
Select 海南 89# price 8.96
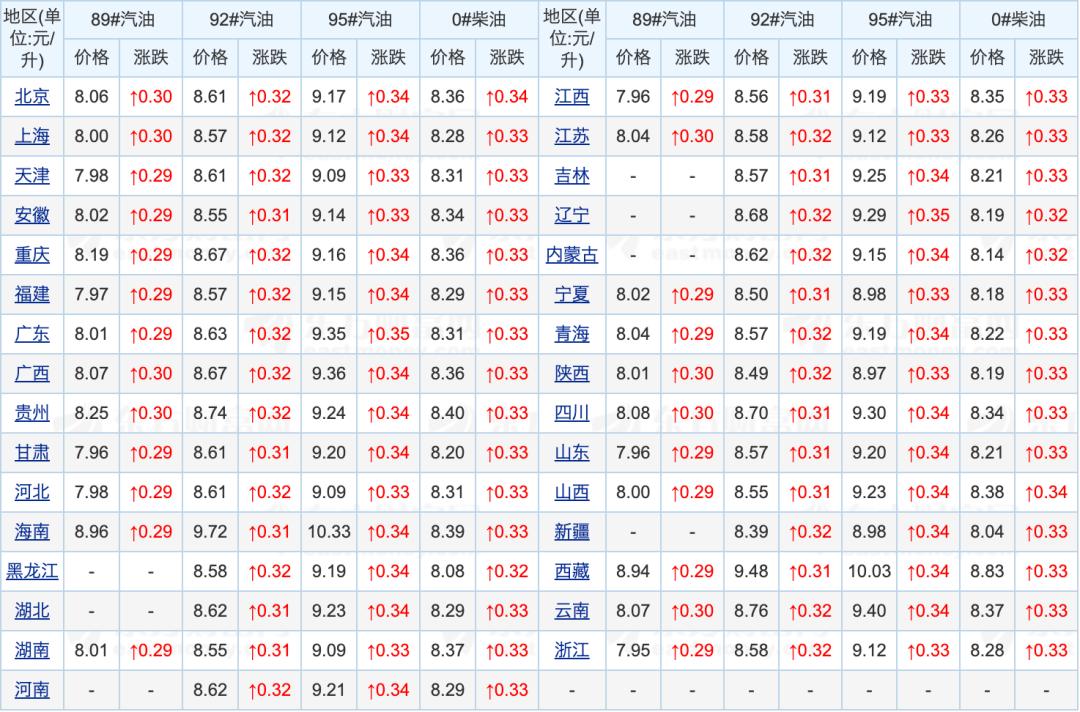(92, 532)
